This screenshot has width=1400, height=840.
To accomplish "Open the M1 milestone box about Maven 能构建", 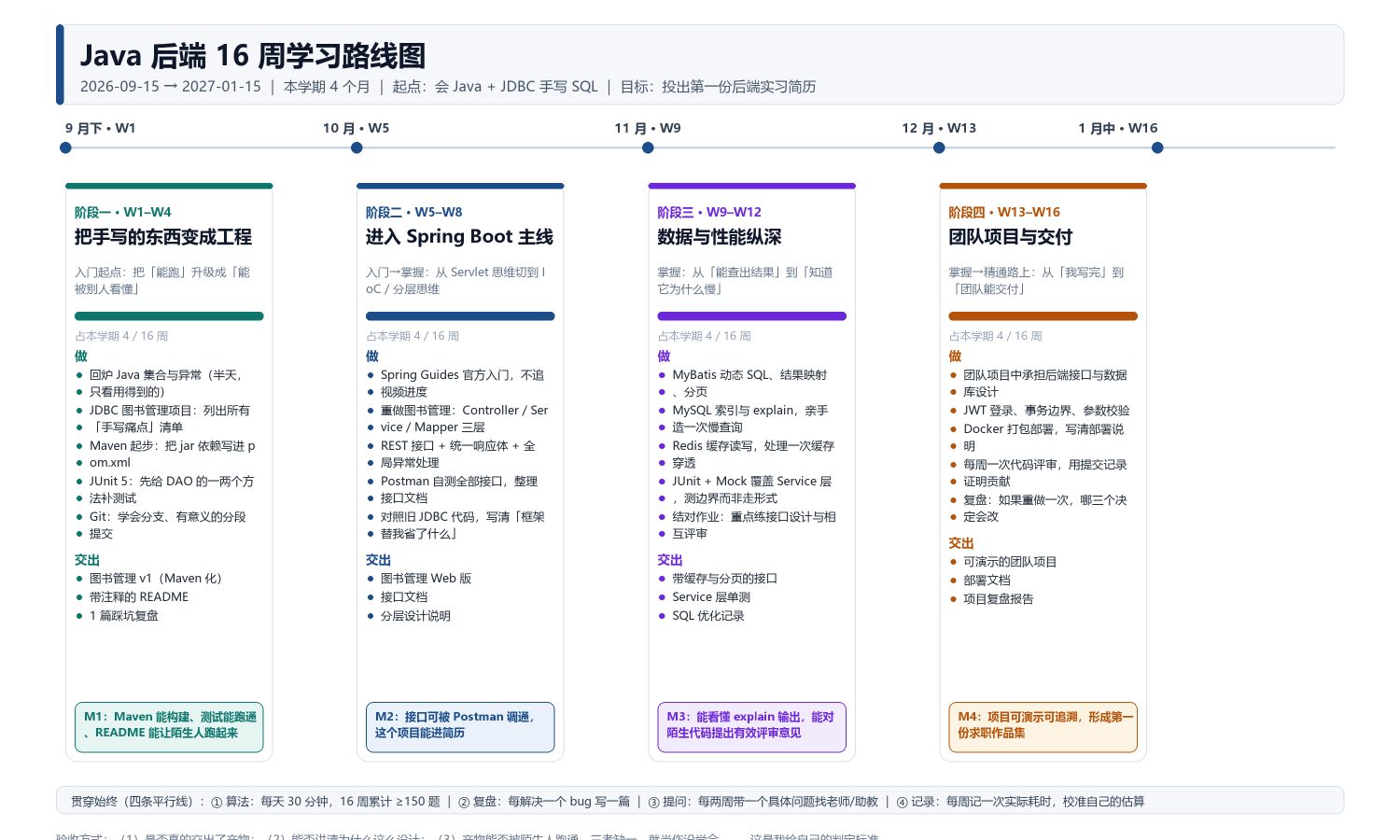I will tap(169, 727).
